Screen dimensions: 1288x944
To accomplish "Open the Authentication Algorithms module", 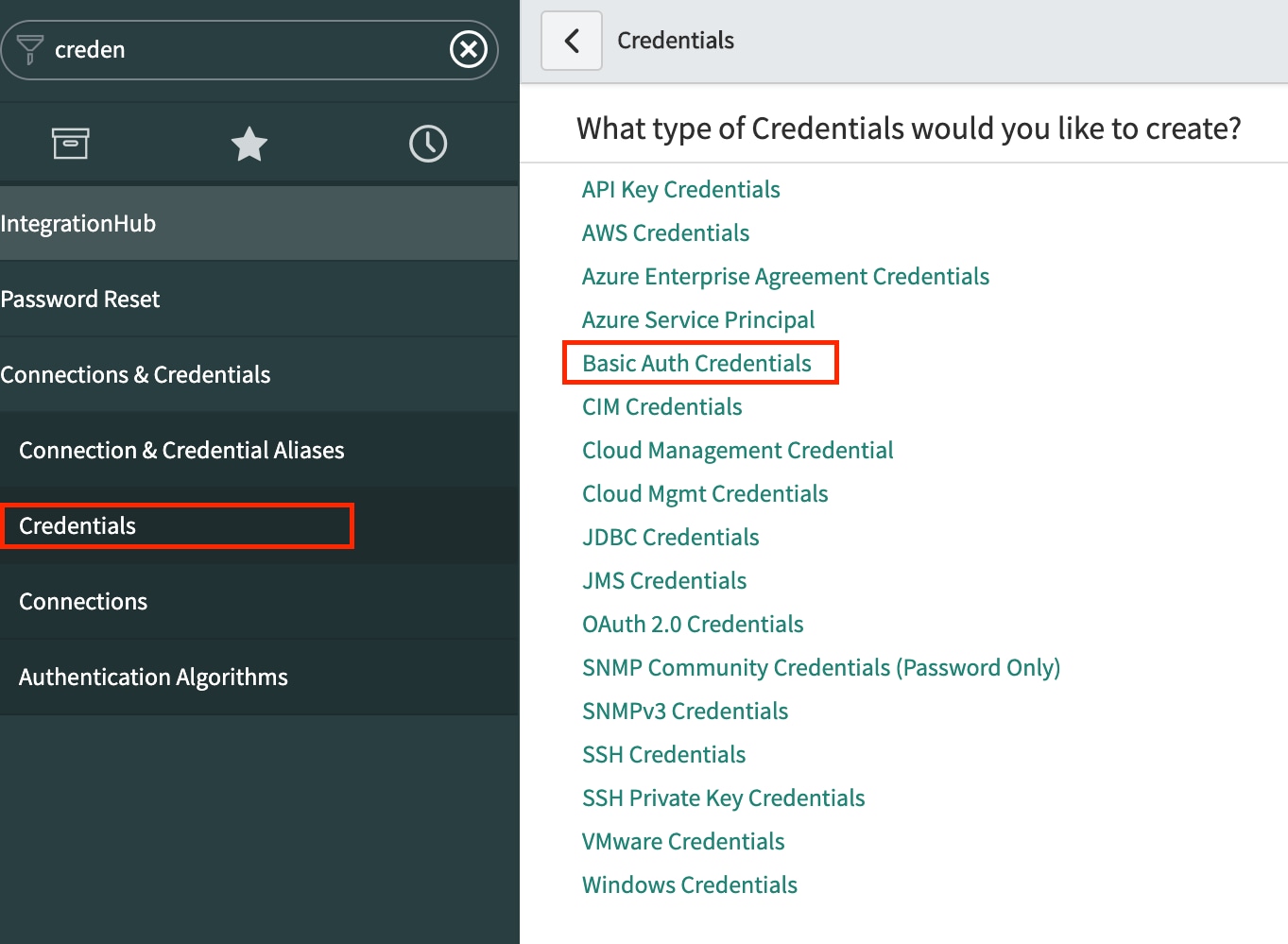I will pos(153,678).
